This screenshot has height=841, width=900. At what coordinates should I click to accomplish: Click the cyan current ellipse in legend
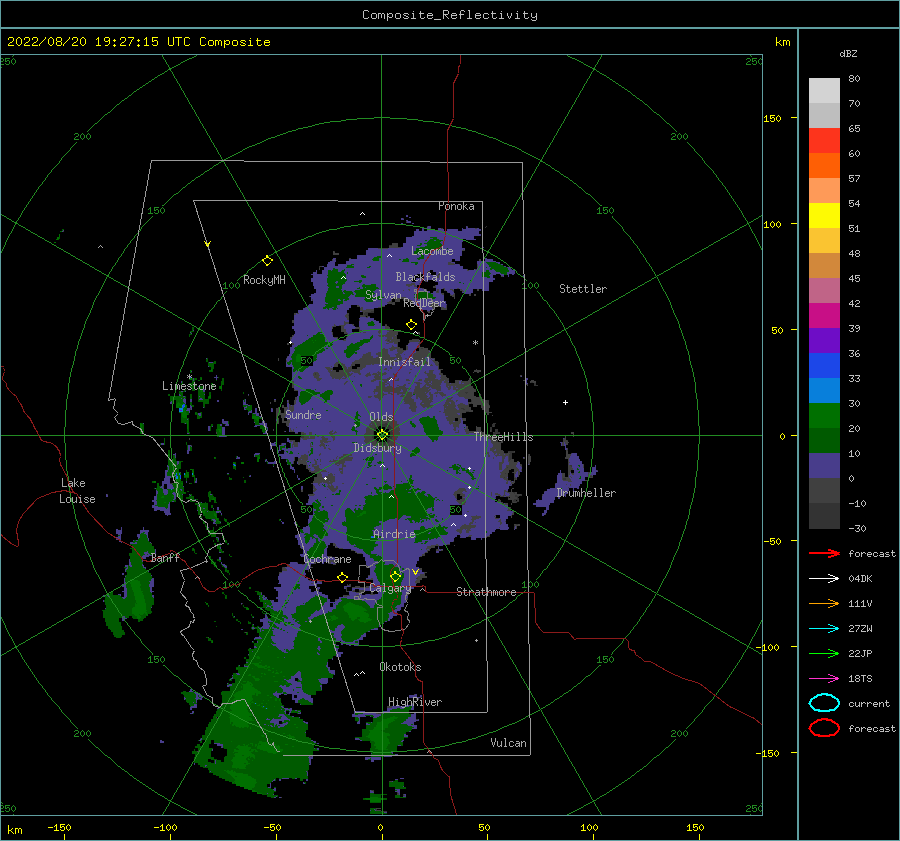(x=824, y=703)
